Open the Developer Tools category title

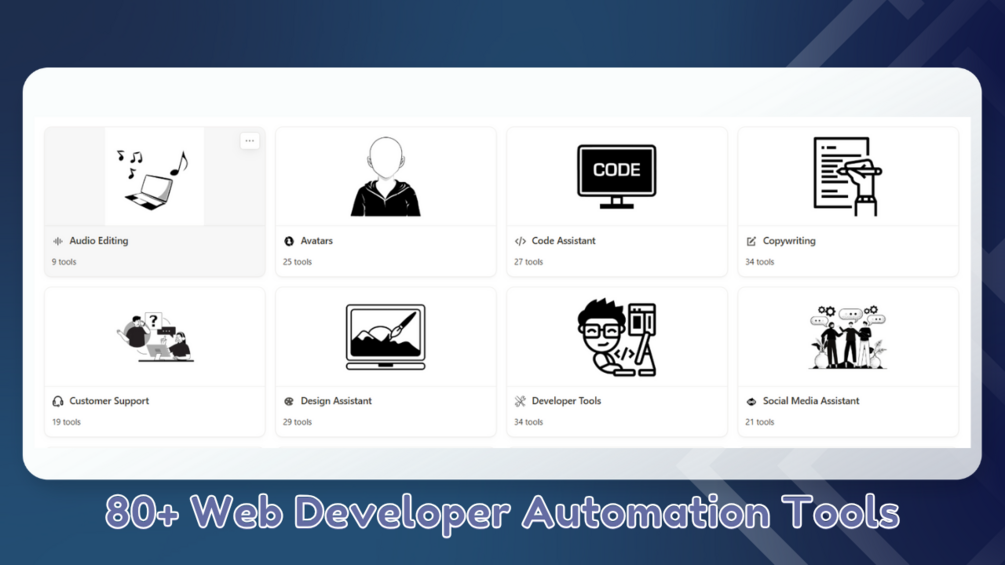coord(566,401)
